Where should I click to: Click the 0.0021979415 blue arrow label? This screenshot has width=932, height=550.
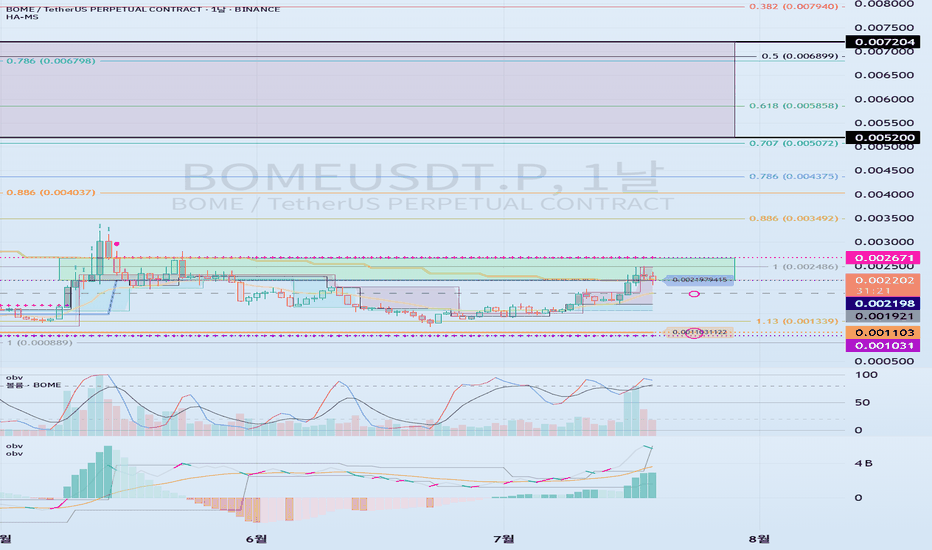698,280
